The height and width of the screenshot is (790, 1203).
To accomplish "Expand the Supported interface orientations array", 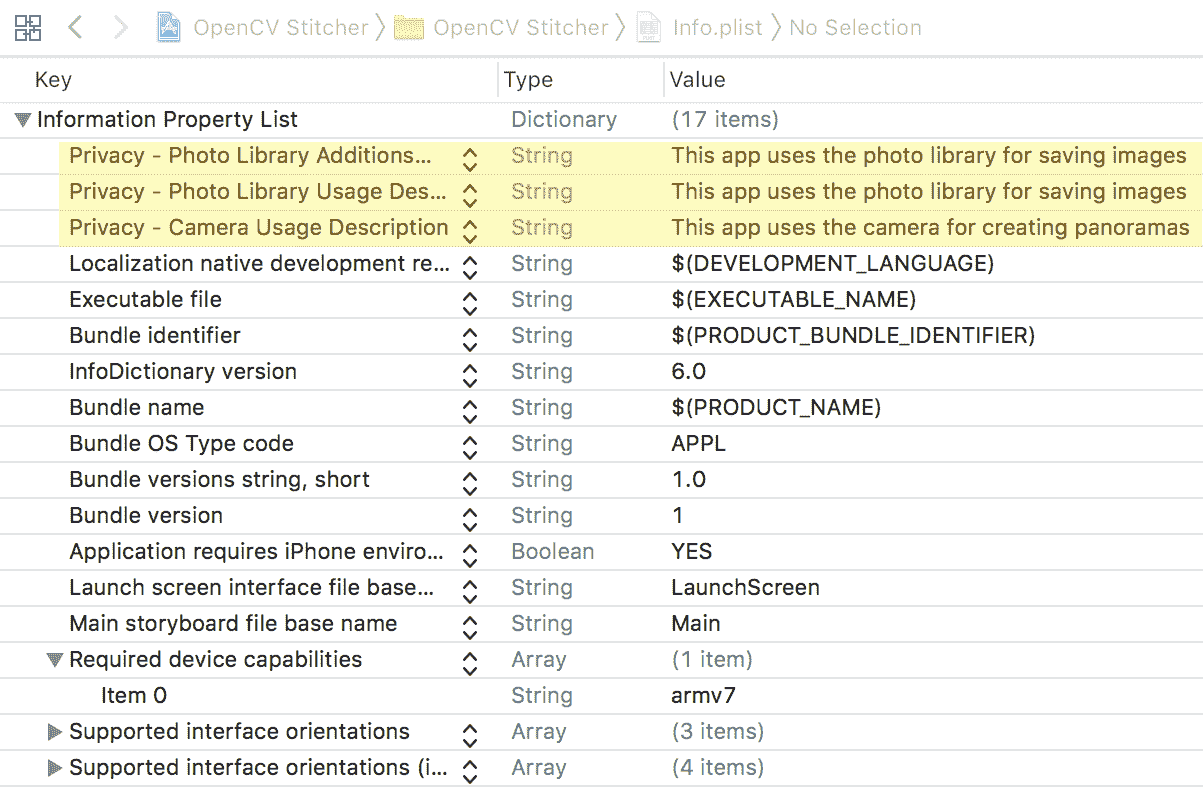I will point(55,732).
